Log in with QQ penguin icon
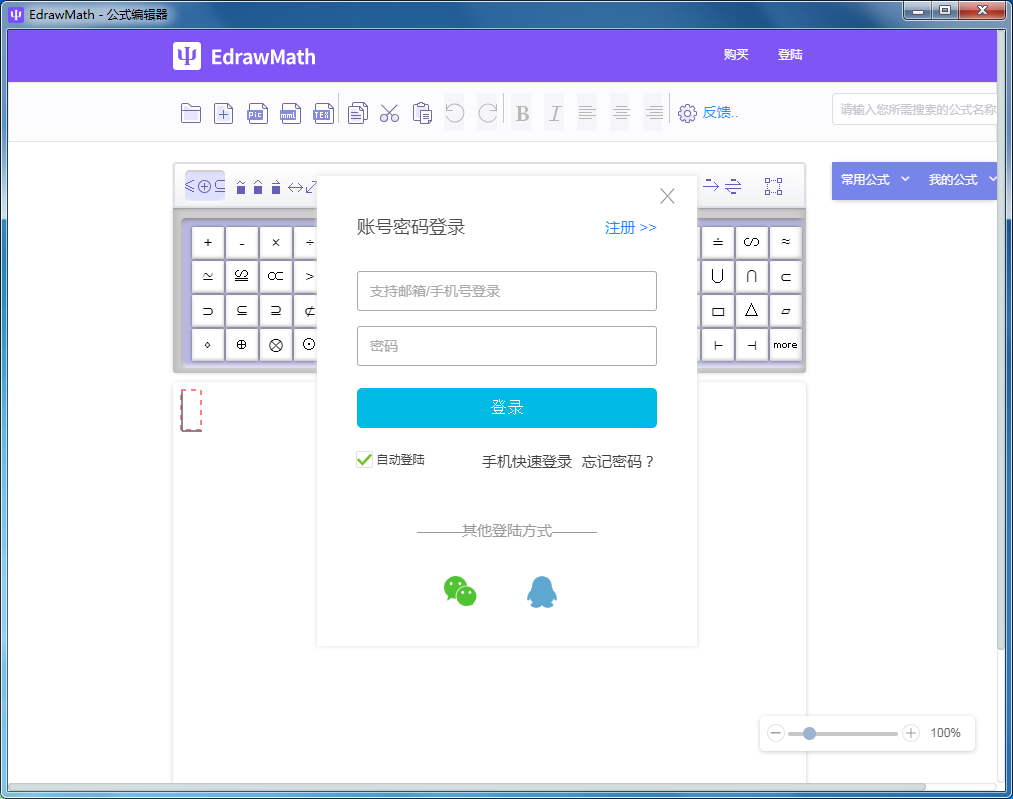The width and height of the screenshot is (1013, 799). point(541,592)
